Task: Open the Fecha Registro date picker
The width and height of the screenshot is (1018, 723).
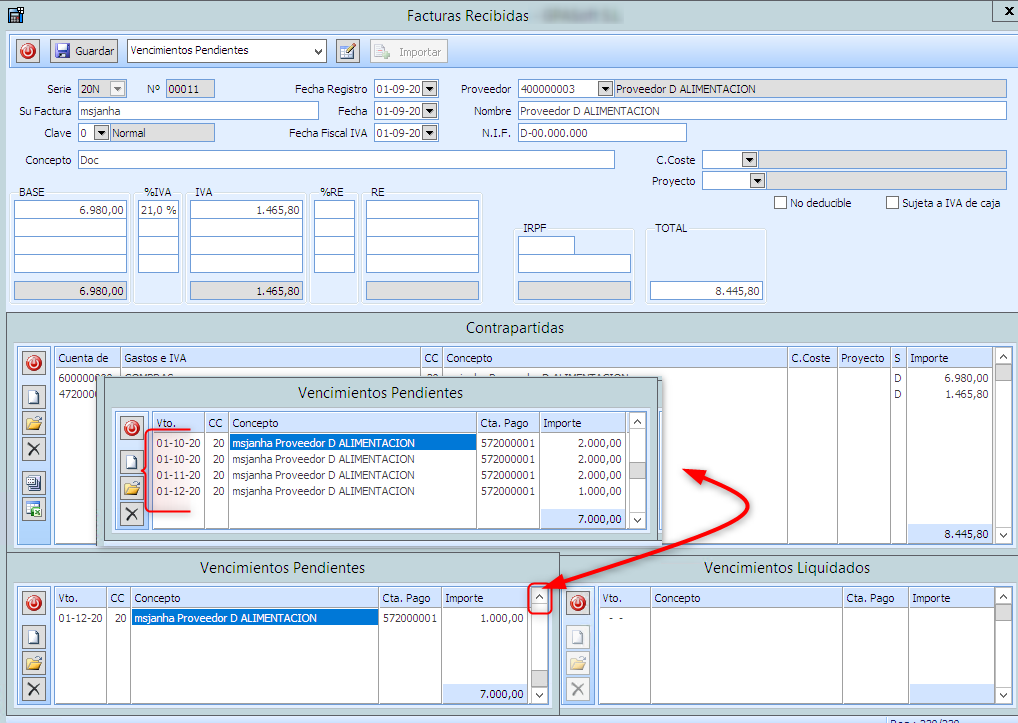Action: click(430, 89)
